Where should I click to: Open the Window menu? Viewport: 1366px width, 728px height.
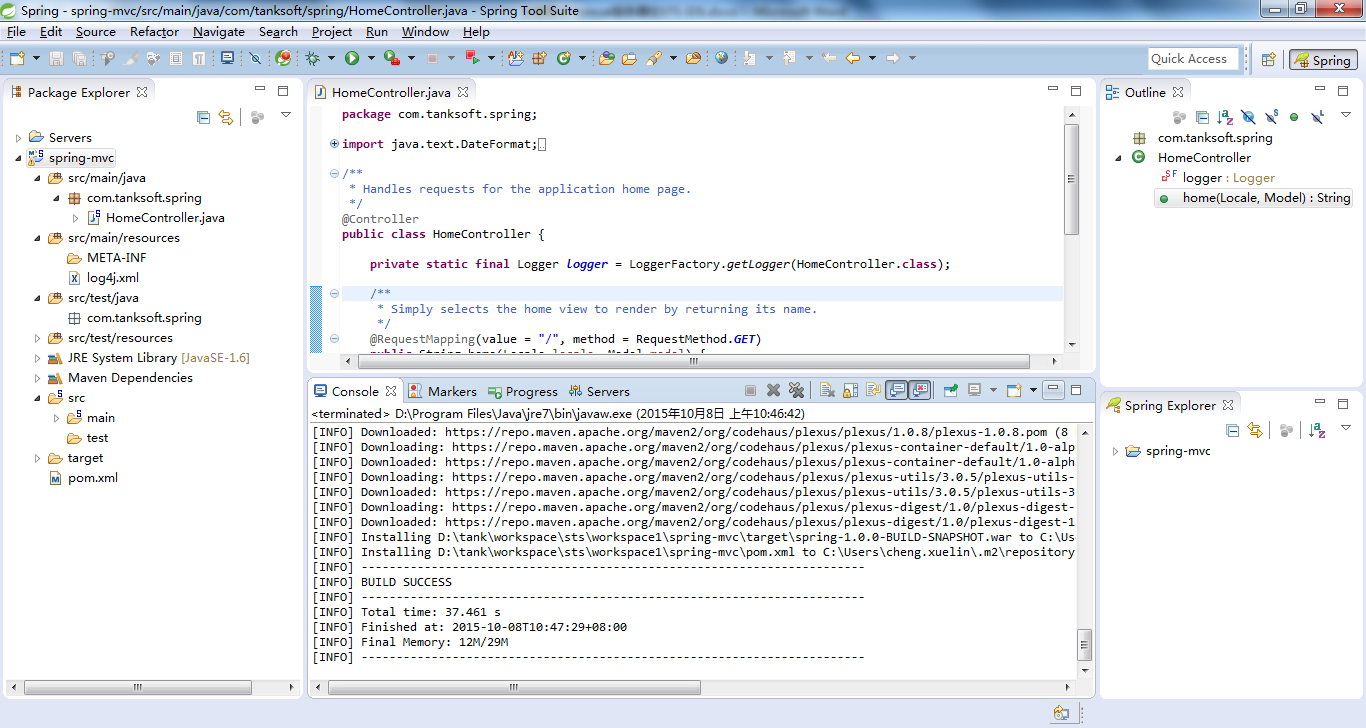pyautogui.click(x=425, y=32)
